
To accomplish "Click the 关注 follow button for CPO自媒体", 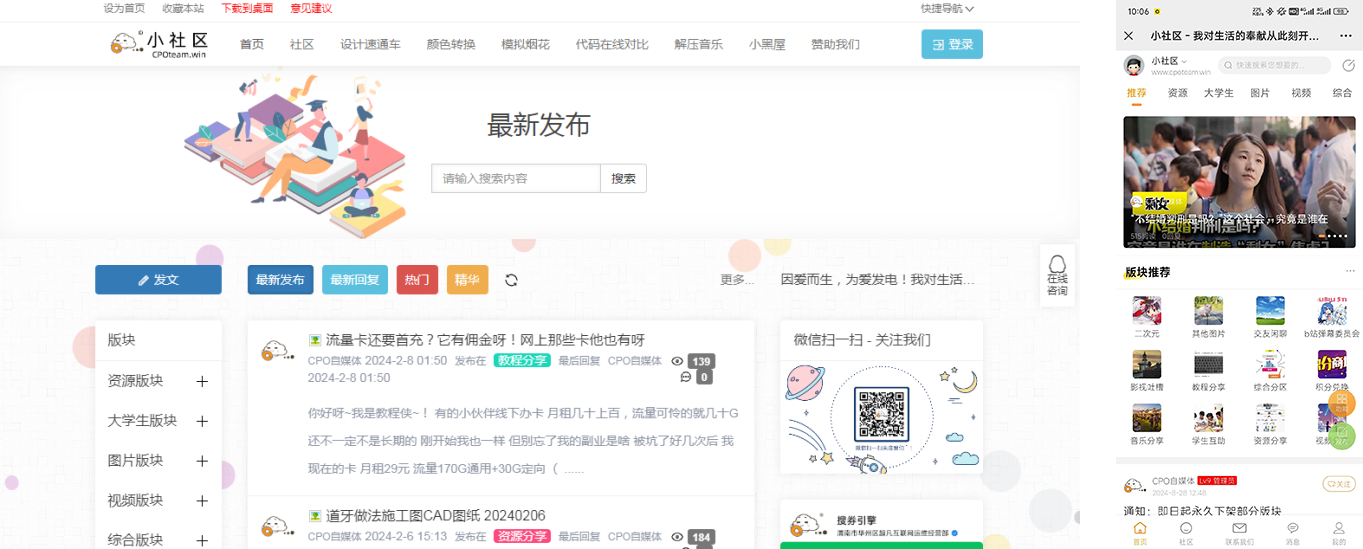I will [x=1339, y=484].
